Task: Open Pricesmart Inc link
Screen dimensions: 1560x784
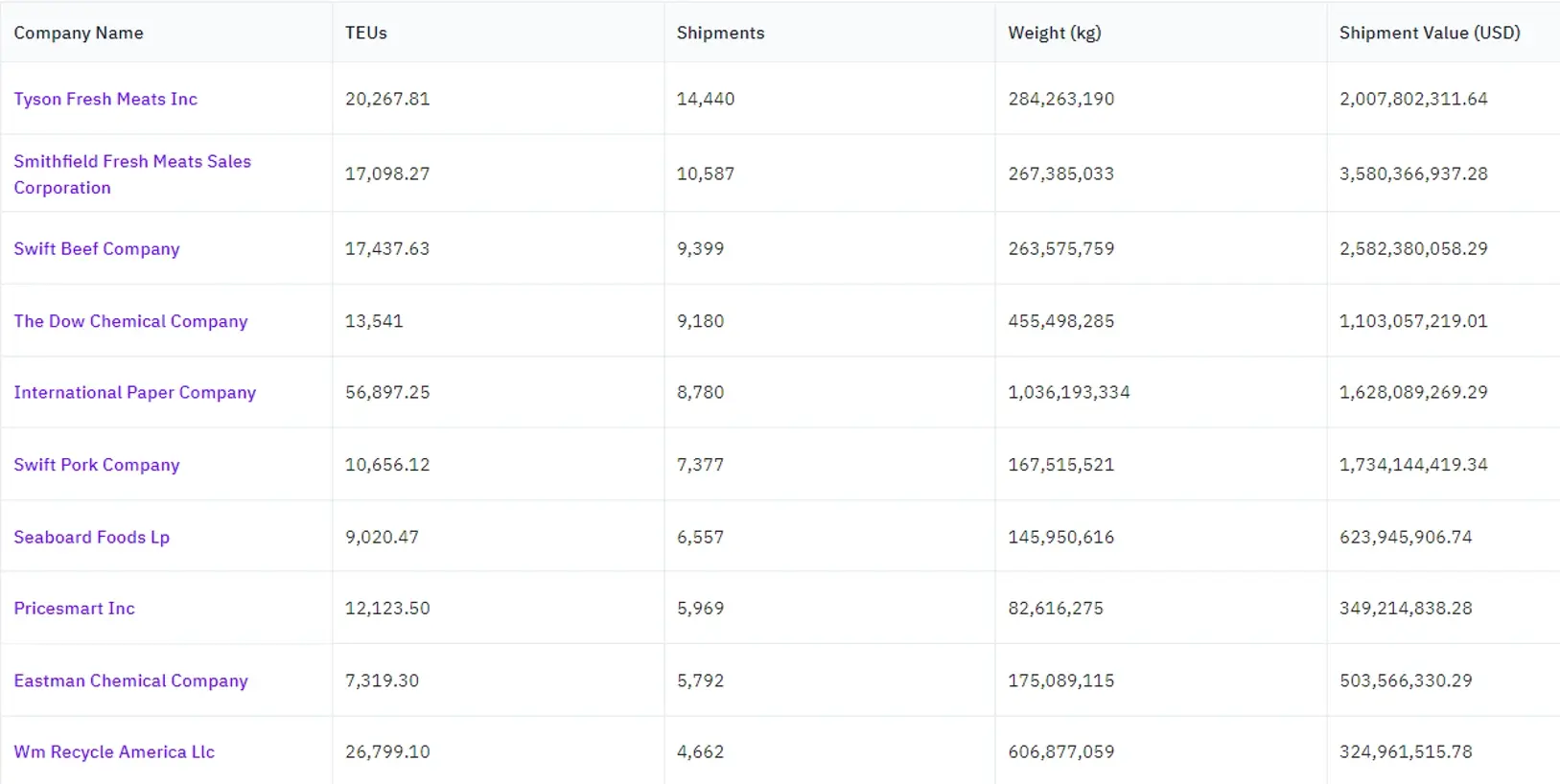Action: 75,609
